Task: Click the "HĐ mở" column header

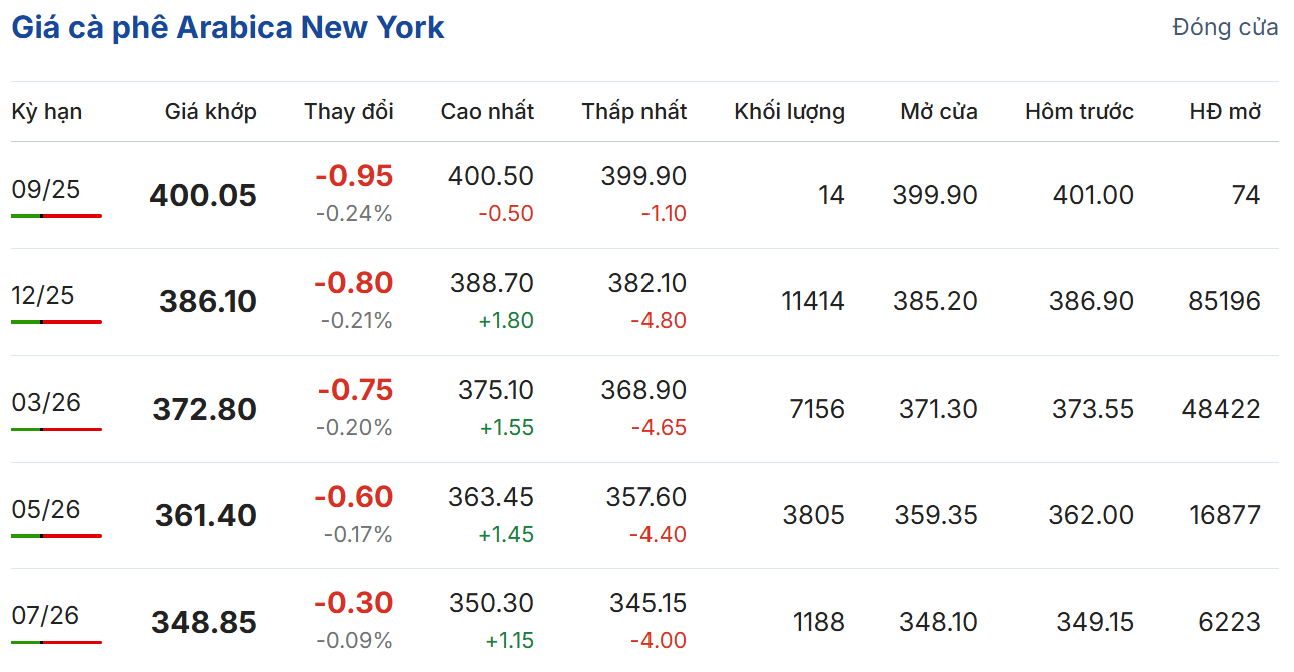Action: coord(1225,111)
